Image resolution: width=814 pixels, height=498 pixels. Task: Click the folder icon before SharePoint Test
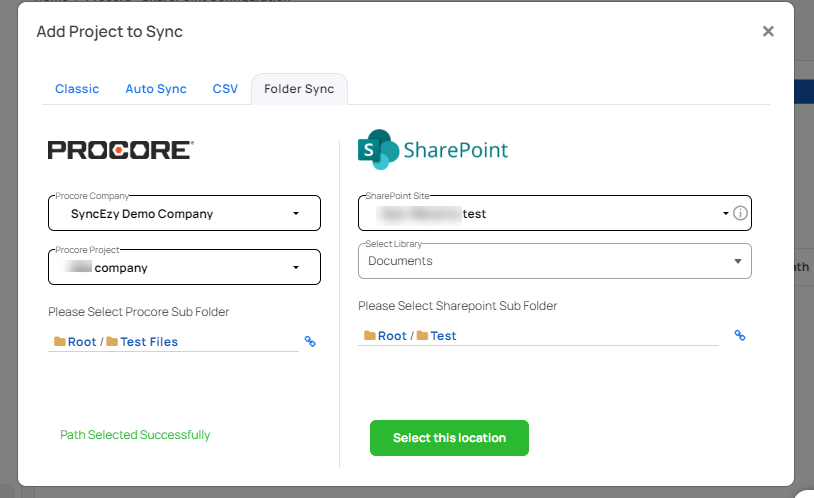coord(422,335)
